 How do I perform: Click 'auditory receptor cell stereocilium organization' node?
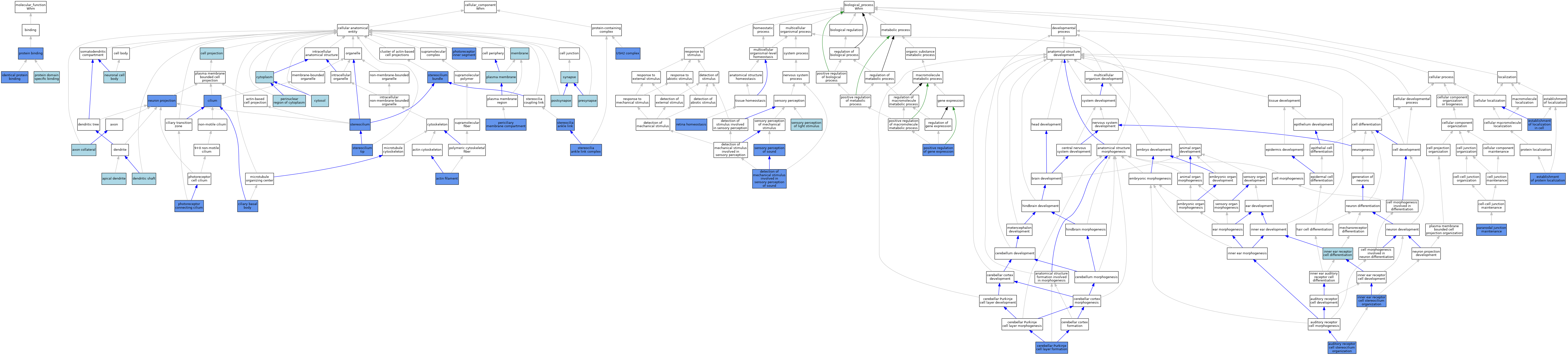[1342, 348]
